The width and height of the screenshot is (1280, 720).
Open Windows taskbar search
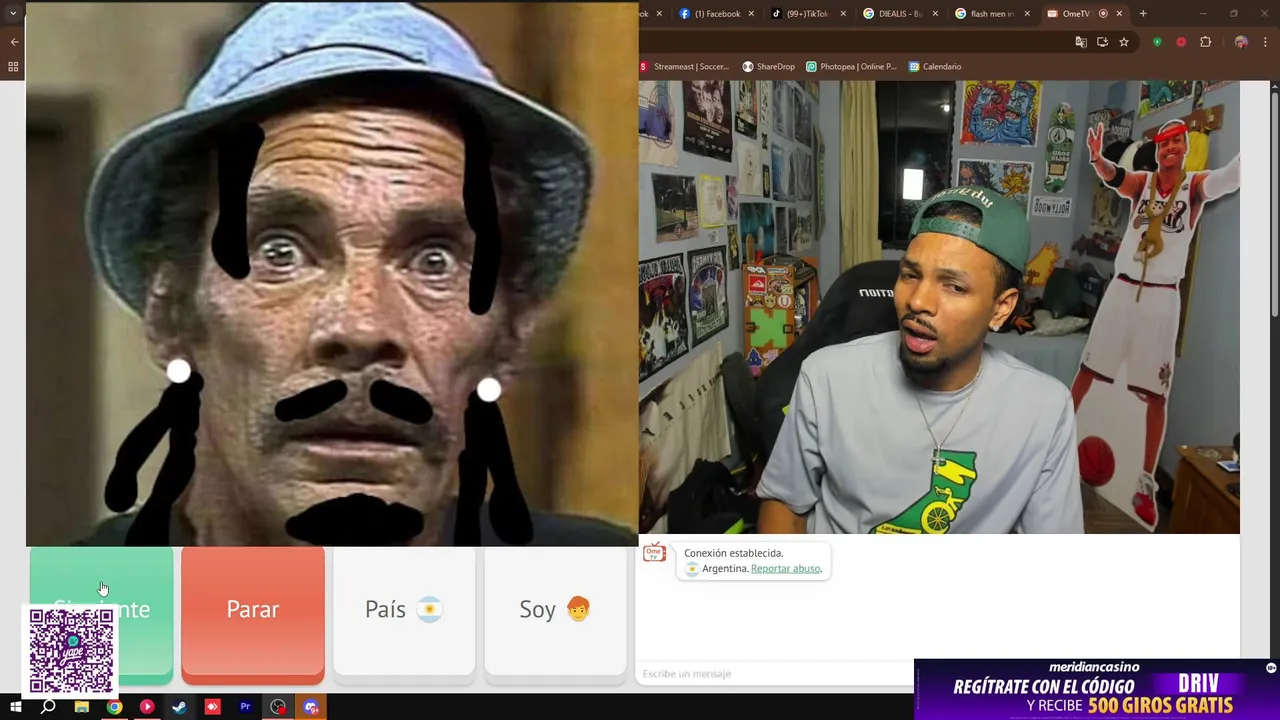point(48,707)
